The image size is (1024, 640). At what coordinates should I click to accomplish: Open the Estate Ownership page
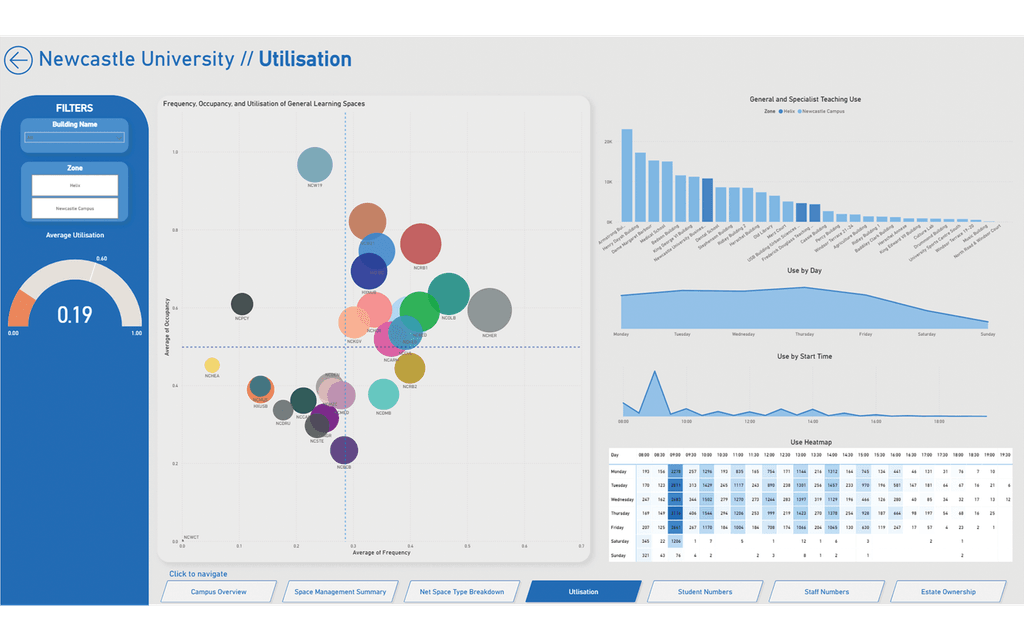click(948, 592)
